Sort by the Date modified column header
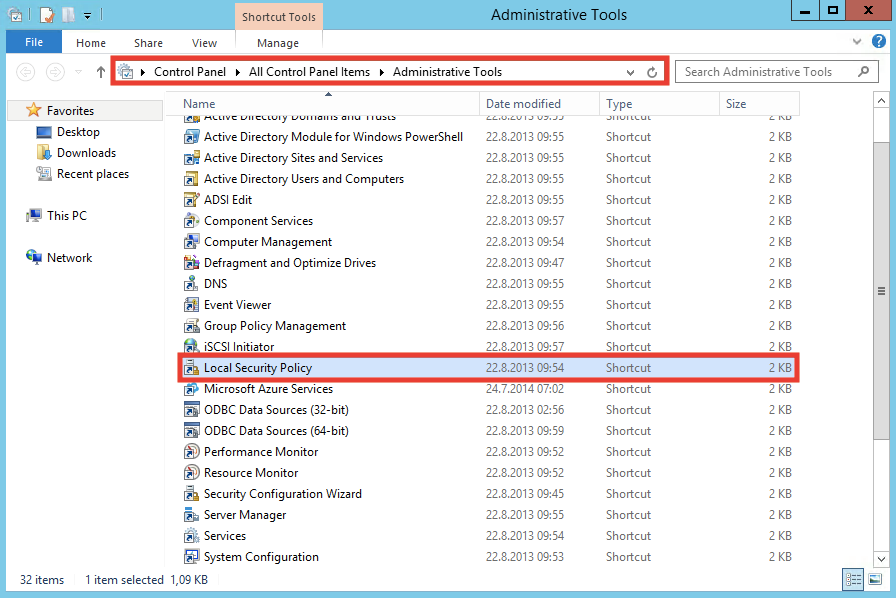Screen dimensions: 896x598 tap(523, 104)
